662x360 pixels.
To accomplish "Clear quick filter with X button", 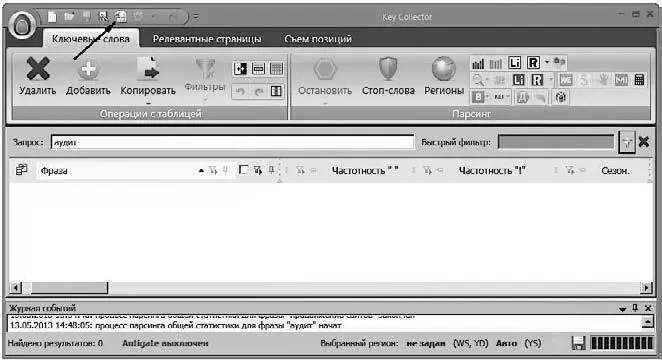I will point(644,142).
